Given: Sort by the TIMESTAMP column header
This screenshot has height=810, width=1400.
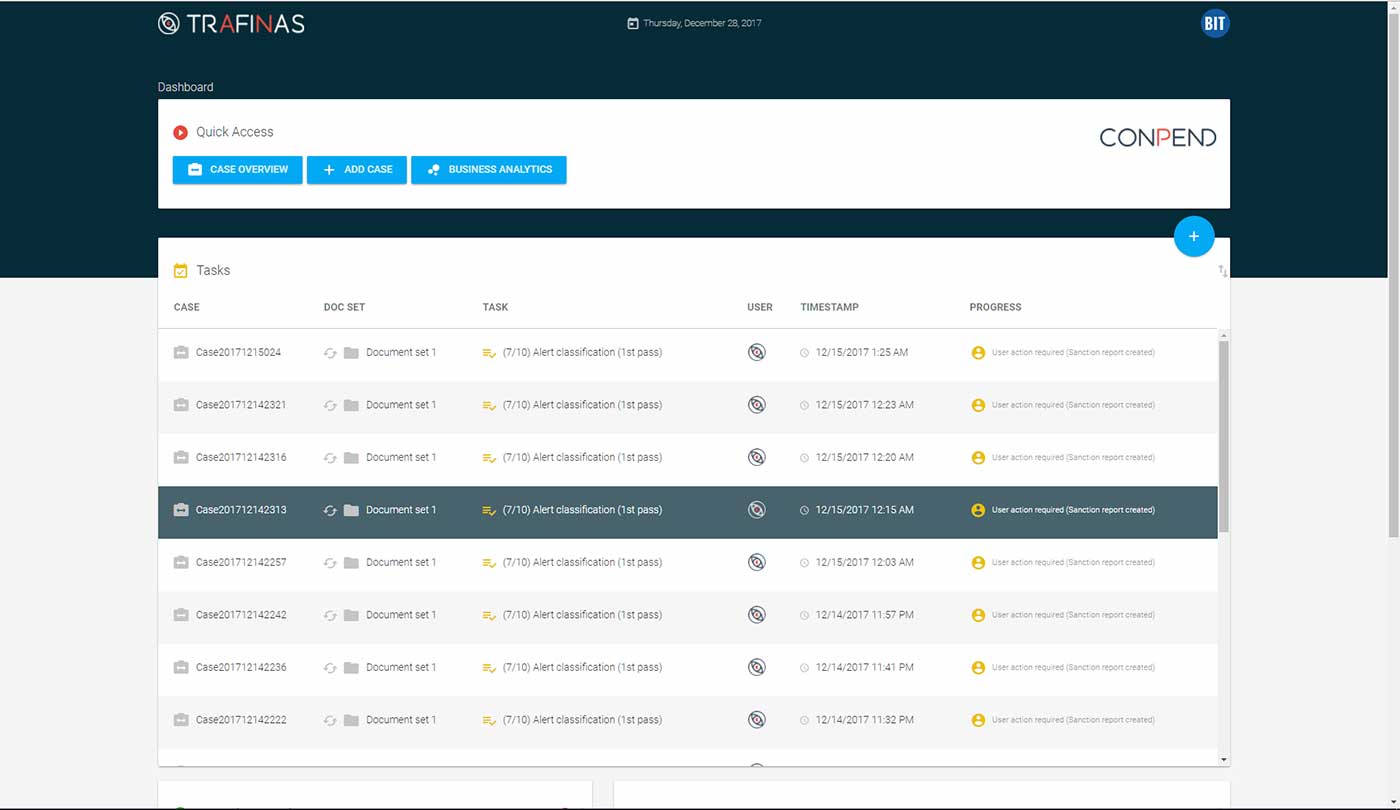Looking at the screenshot, I should 829,307.
